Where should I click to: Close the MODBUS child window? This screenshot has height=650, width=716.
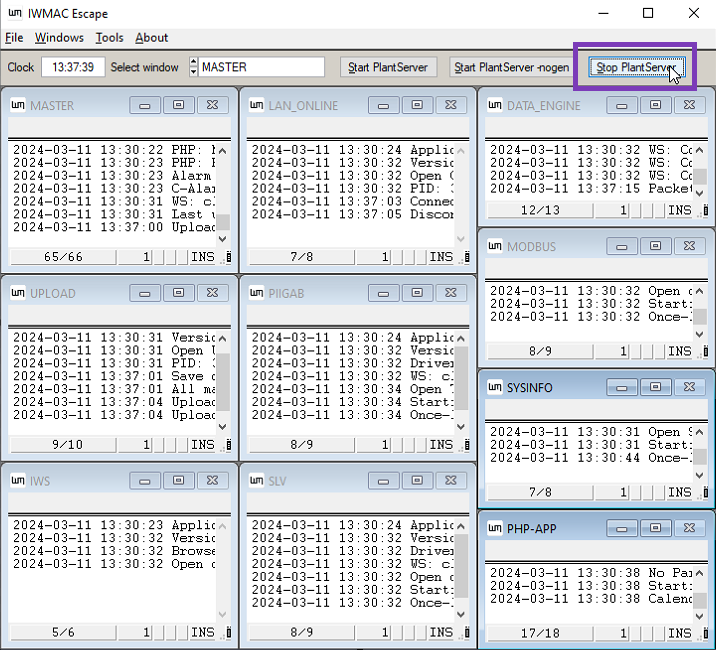[688, 246]
